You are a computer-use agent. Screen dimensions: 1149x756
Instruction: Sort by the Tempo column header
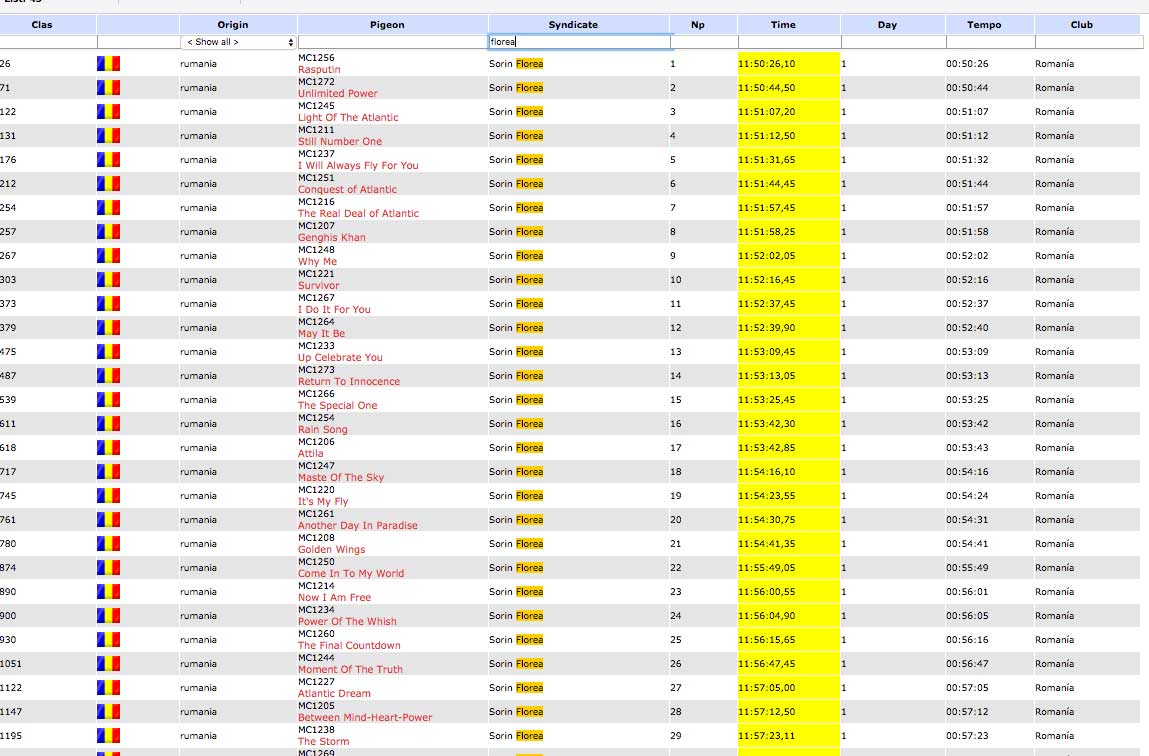[x=984, y=25]
